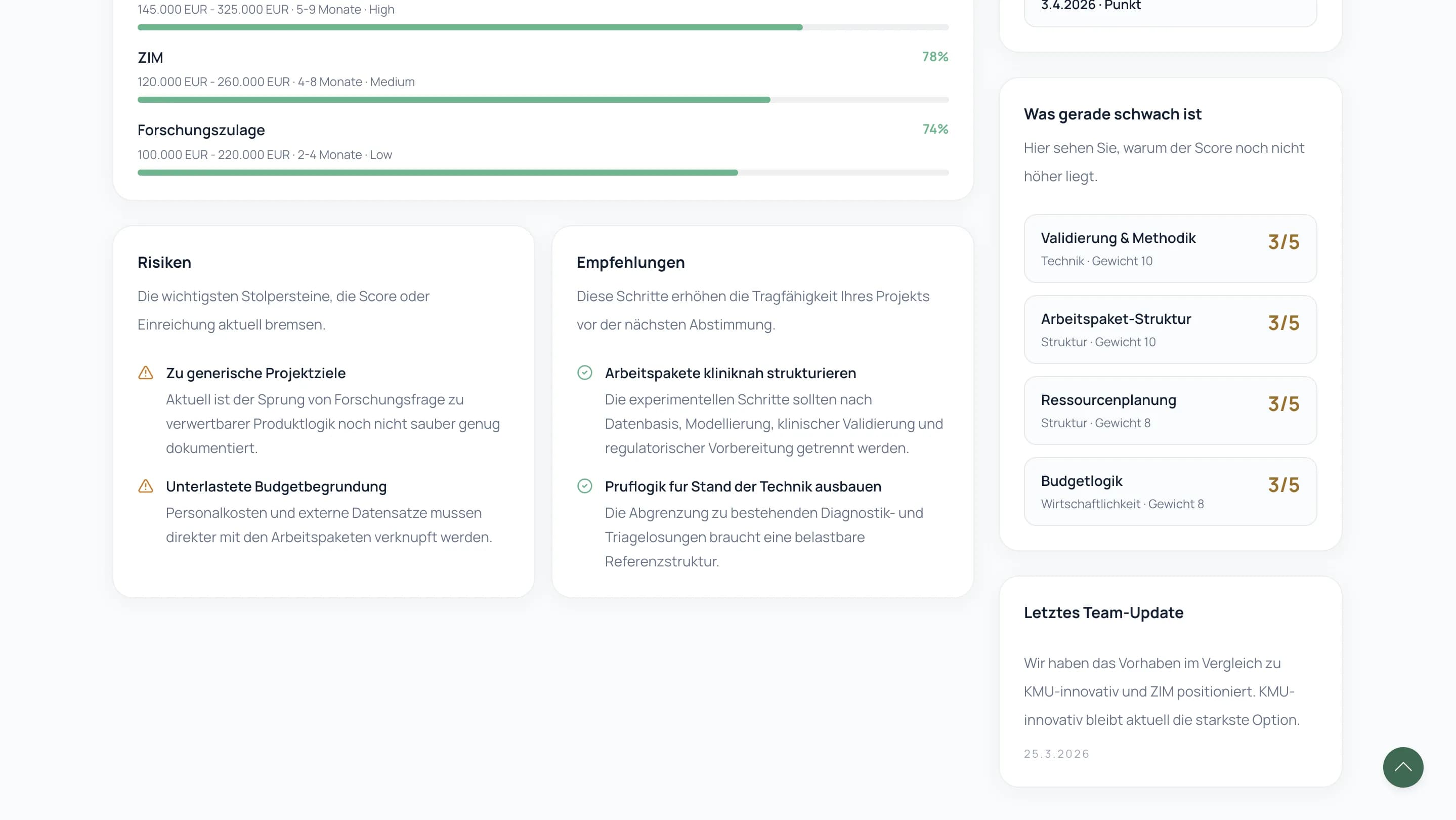Click the ZIM program title

(x=150, y=58)
